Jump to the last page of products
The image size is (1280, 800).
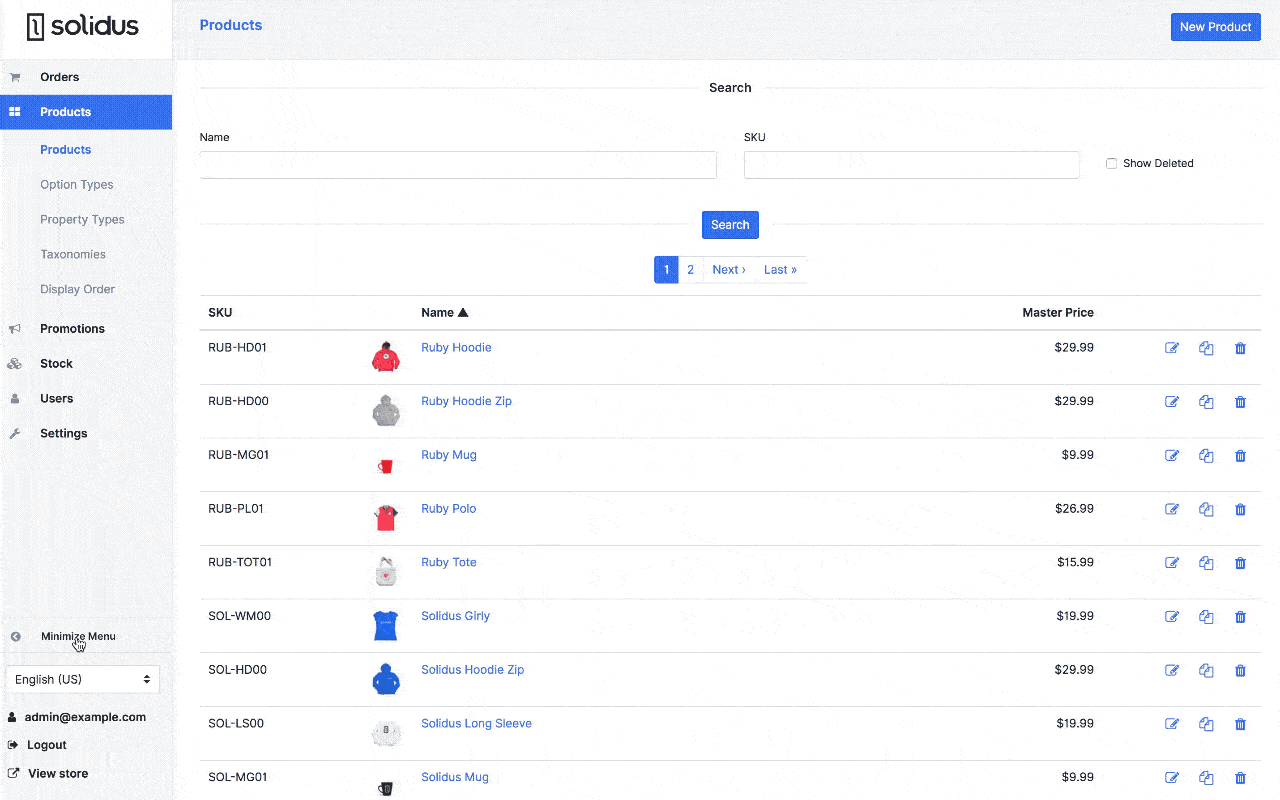click(779, 269)
